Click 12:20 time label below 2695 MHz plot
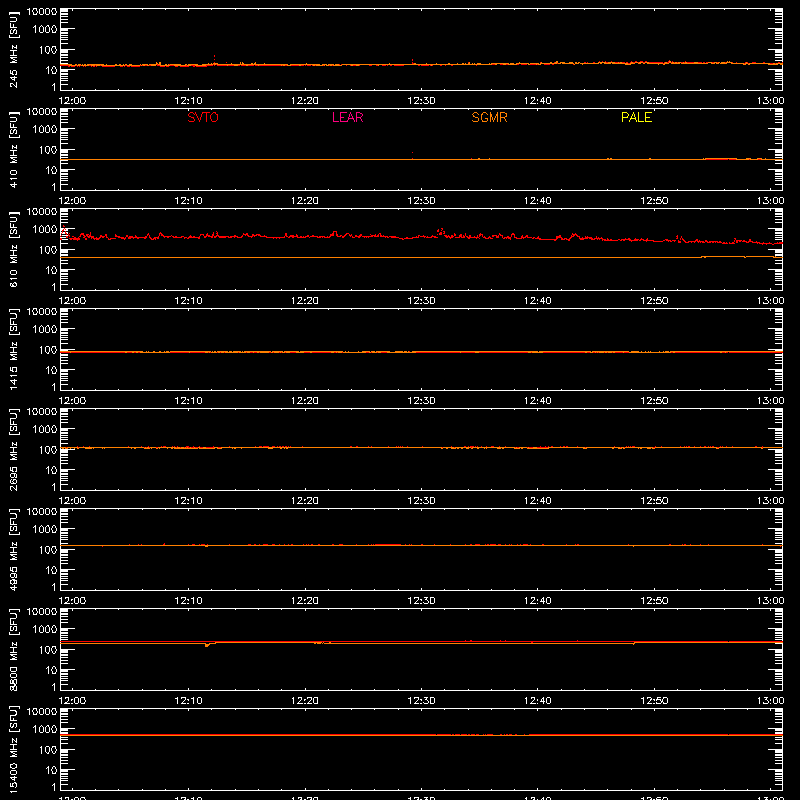 [x=305, y=501]
